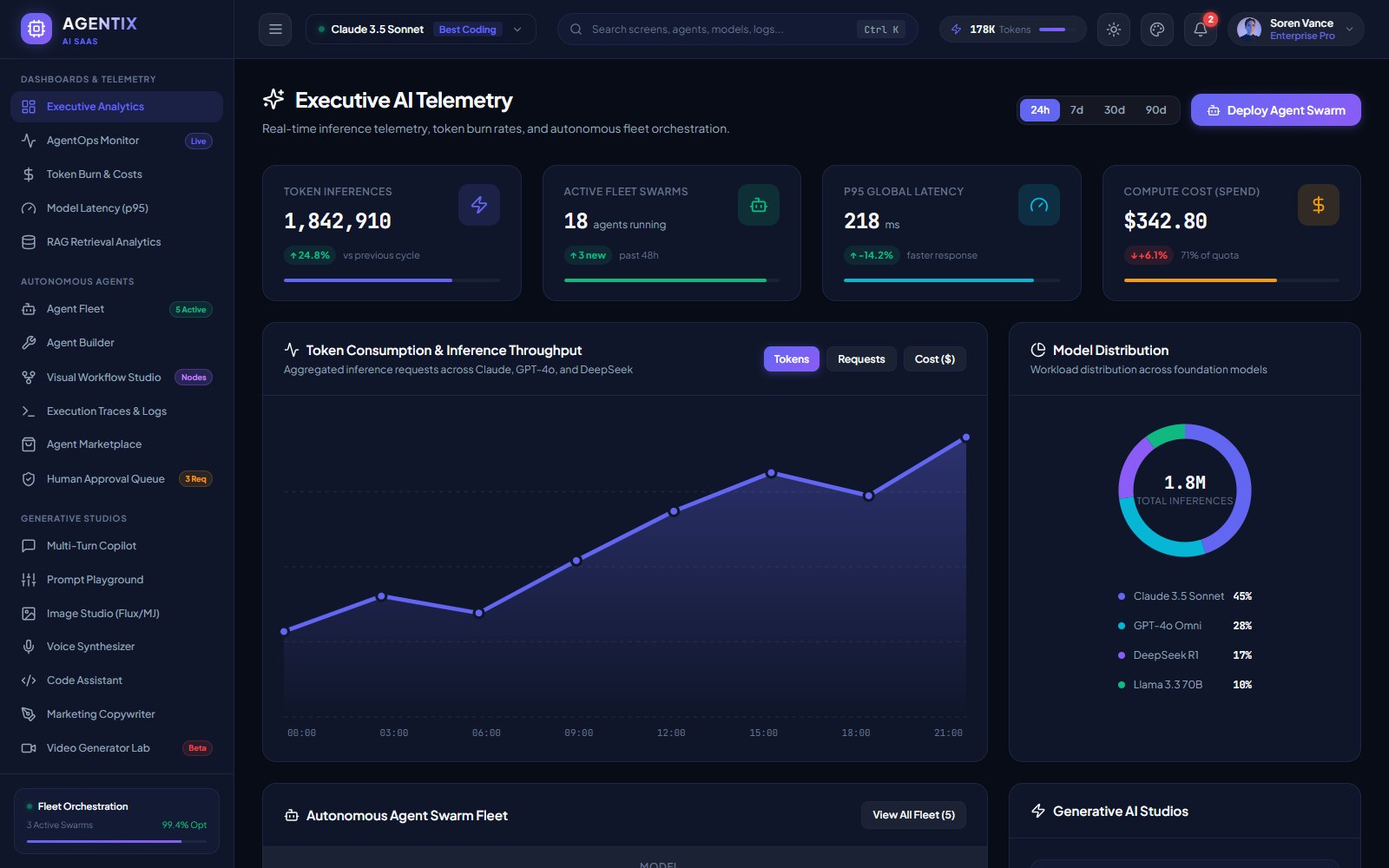Viewport: 1389px width, 868px height.
Task: Open Video Generator Lab Beta item
Action: [116, 748]
